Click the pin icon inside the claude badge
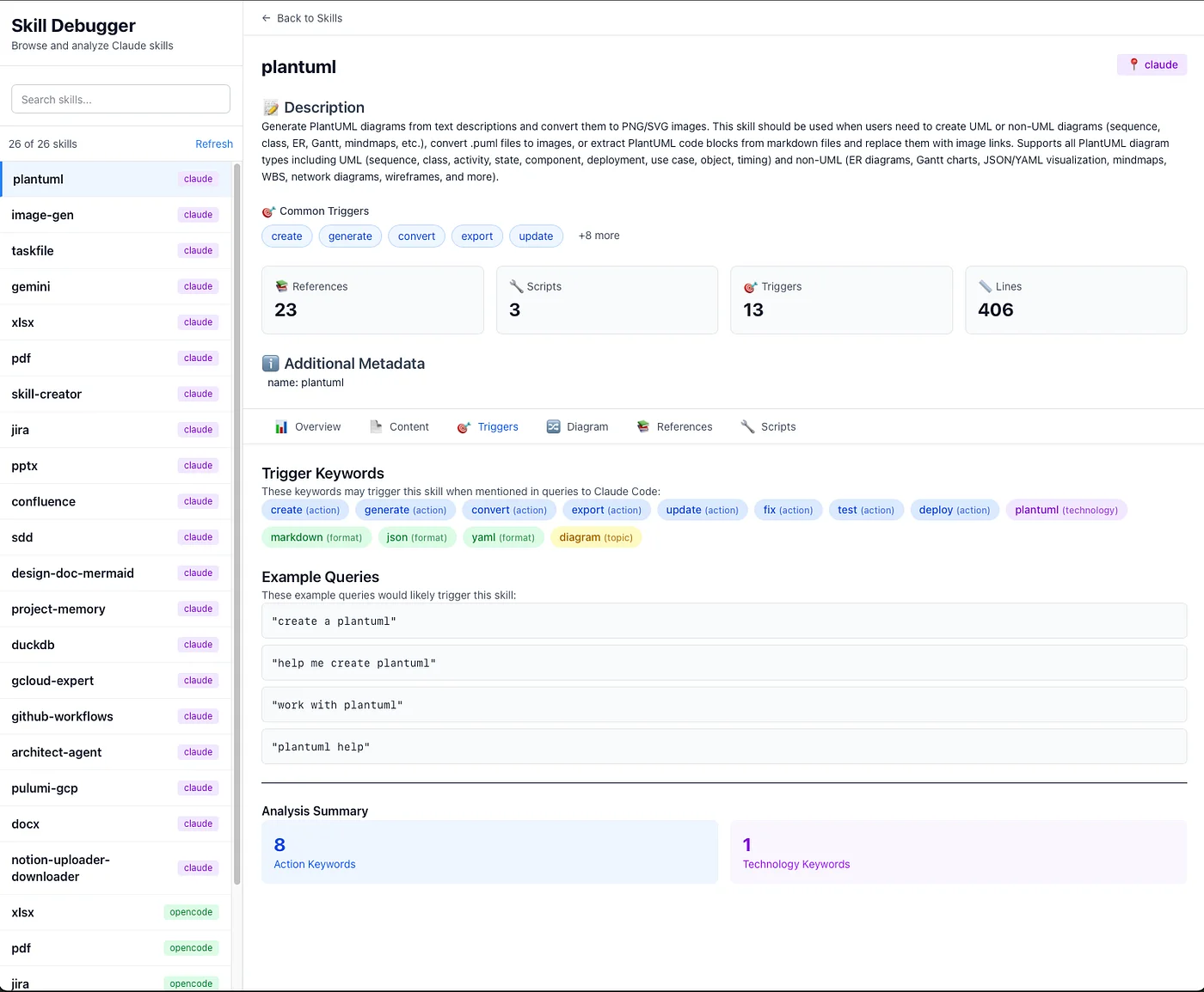Image resolution: width=1204 pixels, height=992 pixels. pyautogui.click(x=1133, y=64)
